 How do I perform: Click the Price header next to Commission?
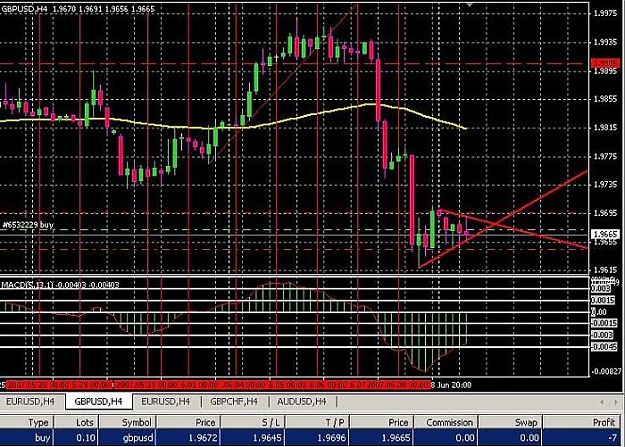(382, 422)
